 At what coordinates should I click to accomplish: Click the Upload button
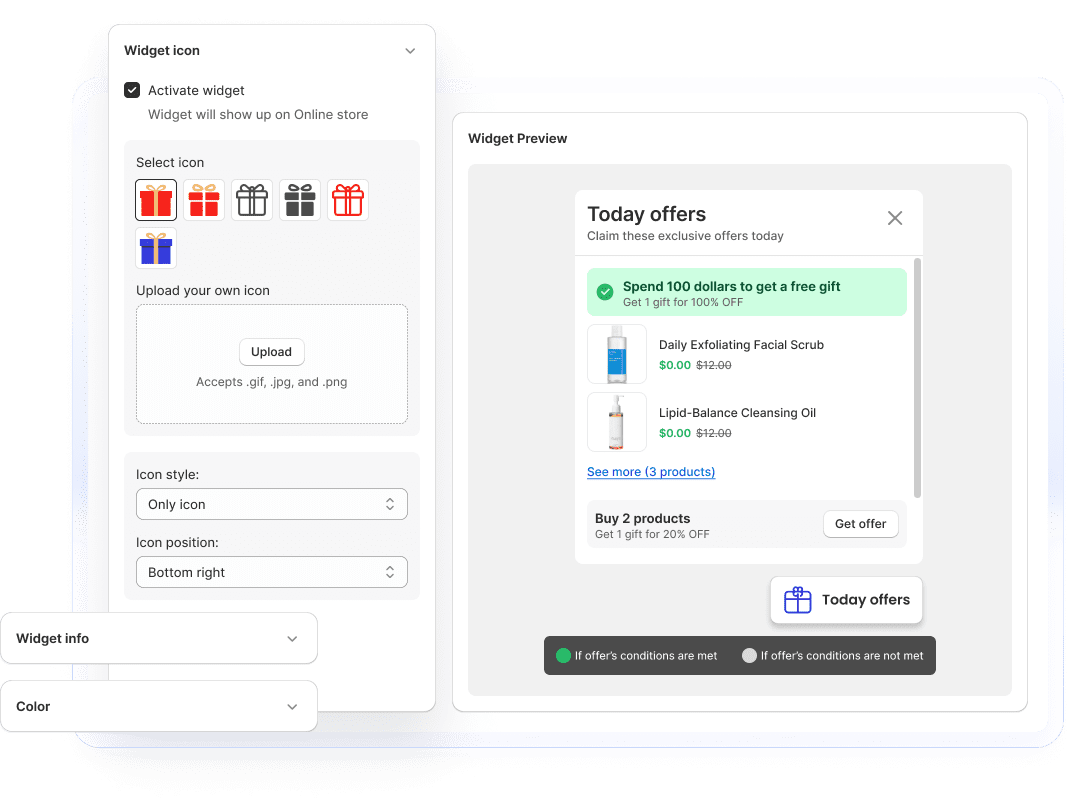point(271,352)
